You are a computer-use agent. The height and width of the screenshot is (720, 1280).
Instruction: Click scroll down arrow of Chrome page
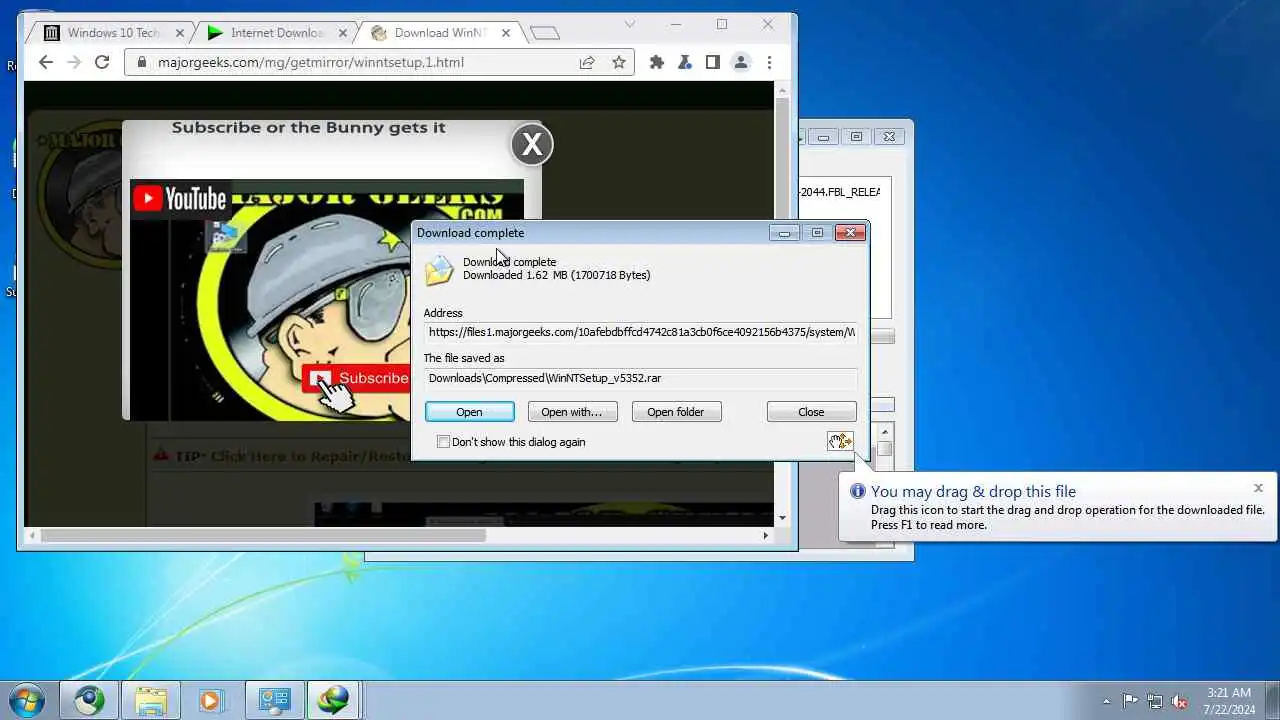(782, 518)
